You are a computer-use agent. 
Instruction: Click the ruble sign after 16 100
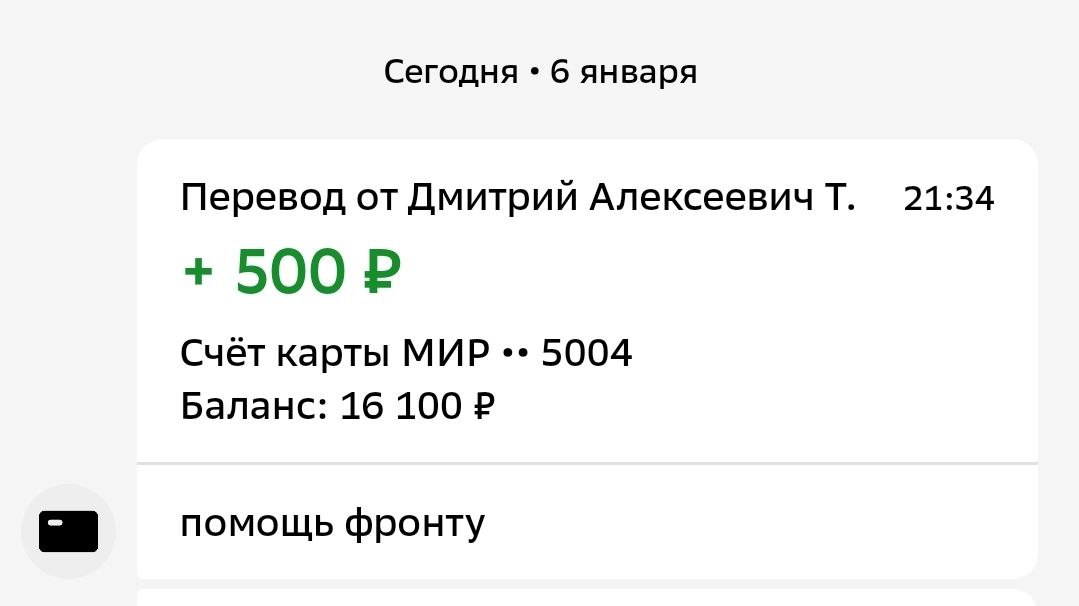pyautogui.click(x=484, y=406)
